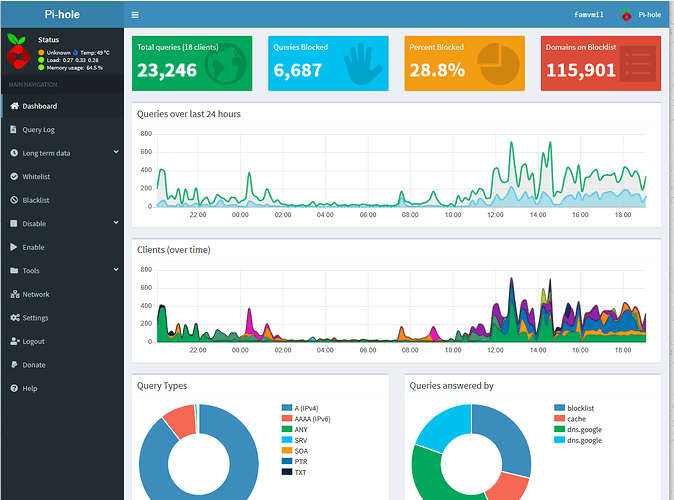674x500 pixels.
Task: Click the Pi-hole title in top-left header
Action: pos(62,14)
